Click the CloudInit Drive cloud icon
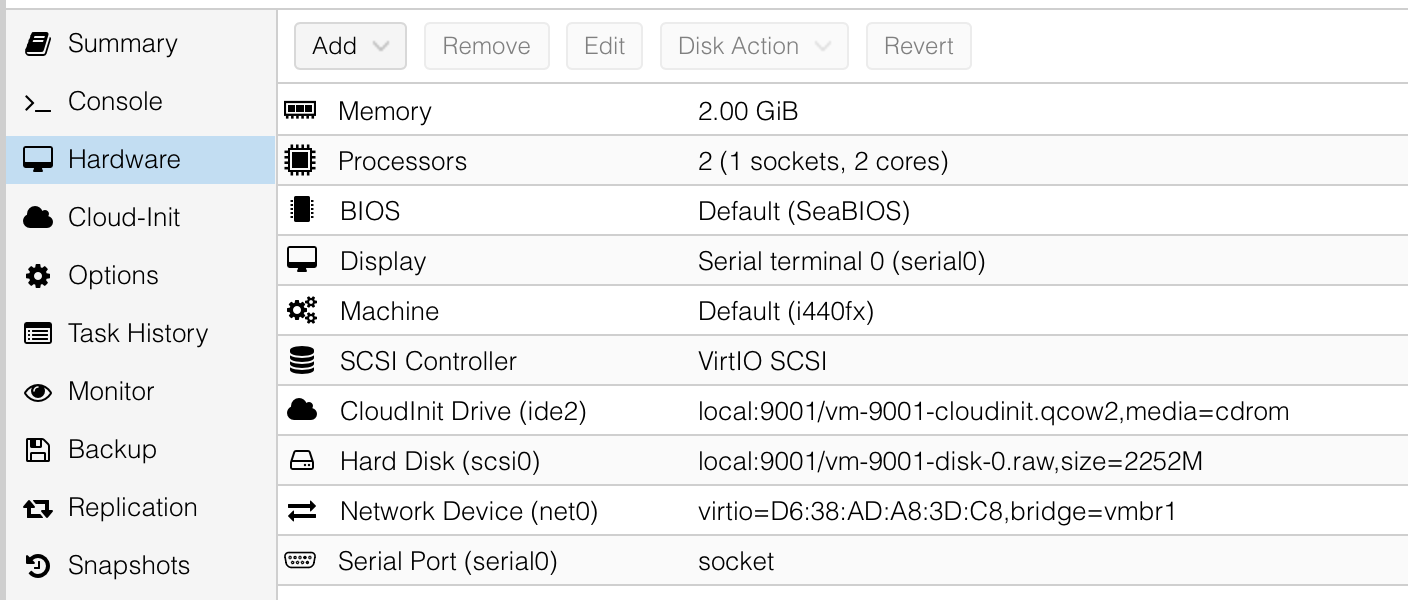 click(302, 409)
